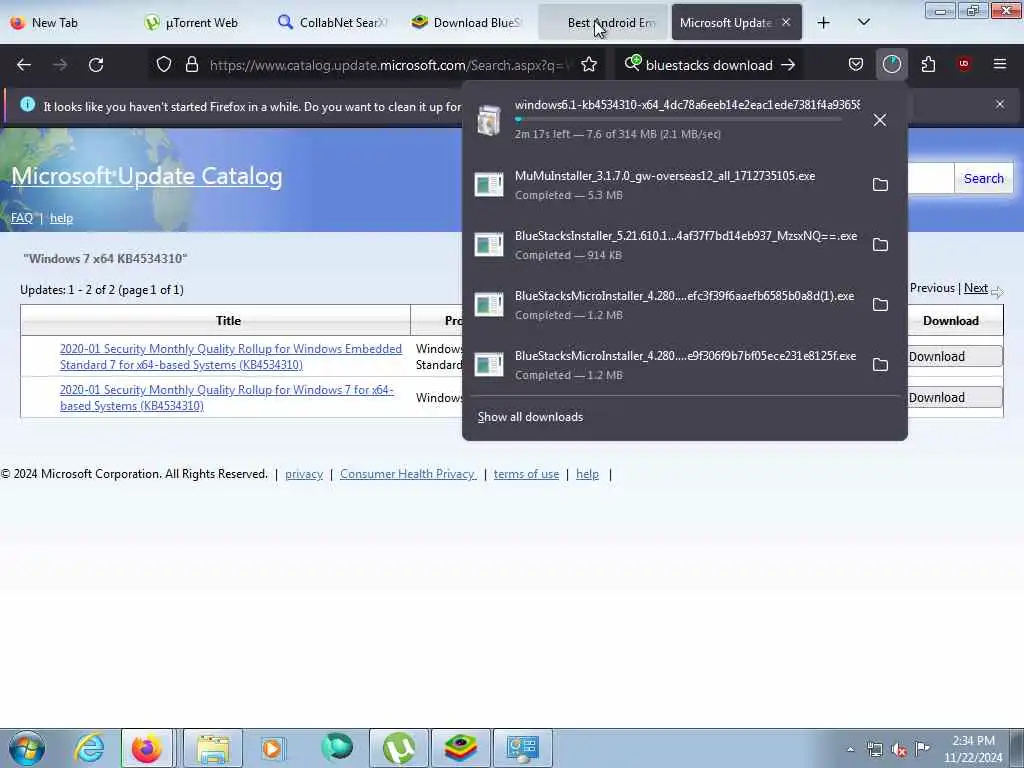The image size is (1024, 768).
Task: Open the privacy footer link
Action: pos(304,474)
